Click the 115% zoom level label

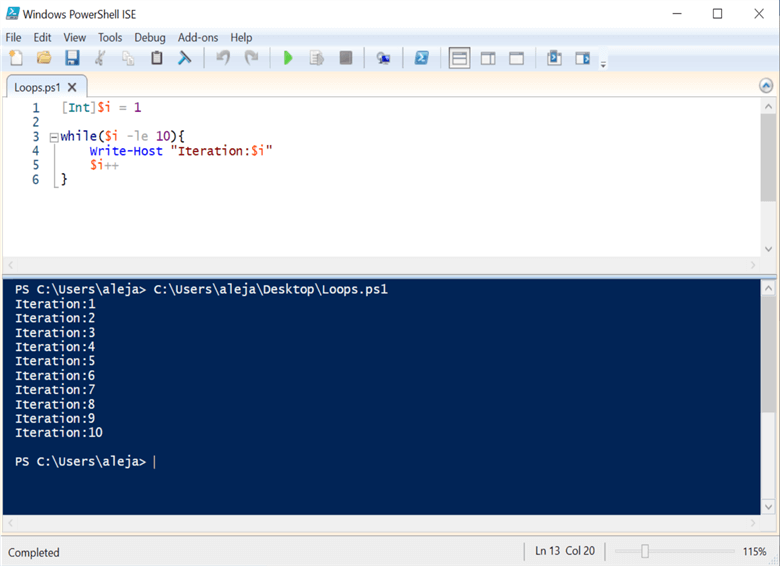[754, 552]
